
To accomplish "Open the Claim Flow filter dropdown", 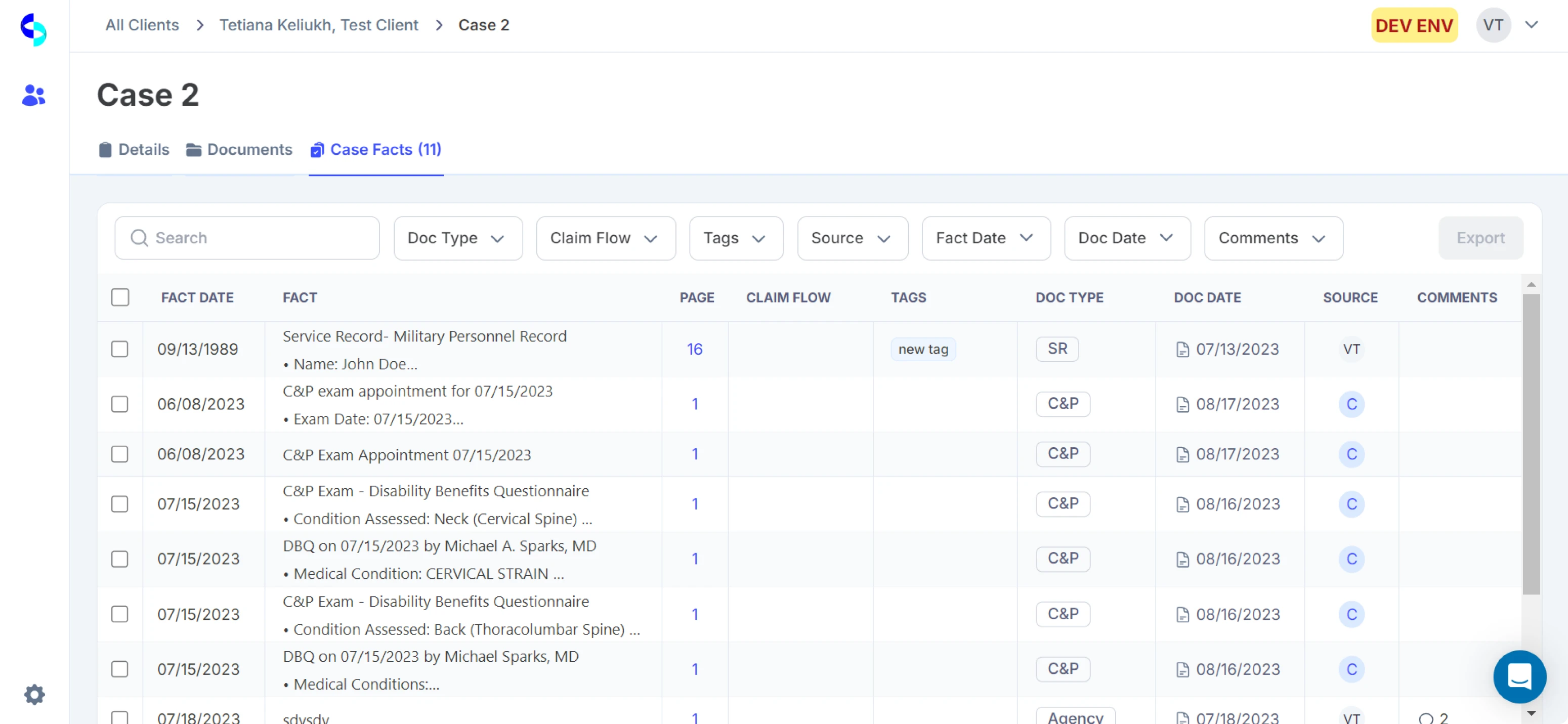I will [605, 238].
